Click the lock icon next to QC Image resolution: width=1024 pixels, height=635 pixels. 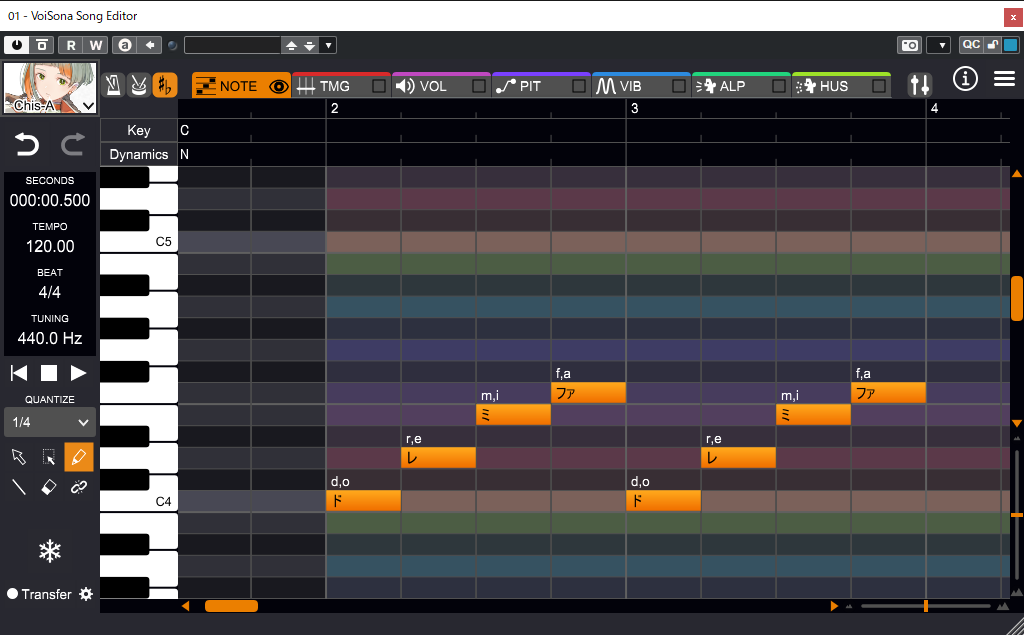(993, 44)
